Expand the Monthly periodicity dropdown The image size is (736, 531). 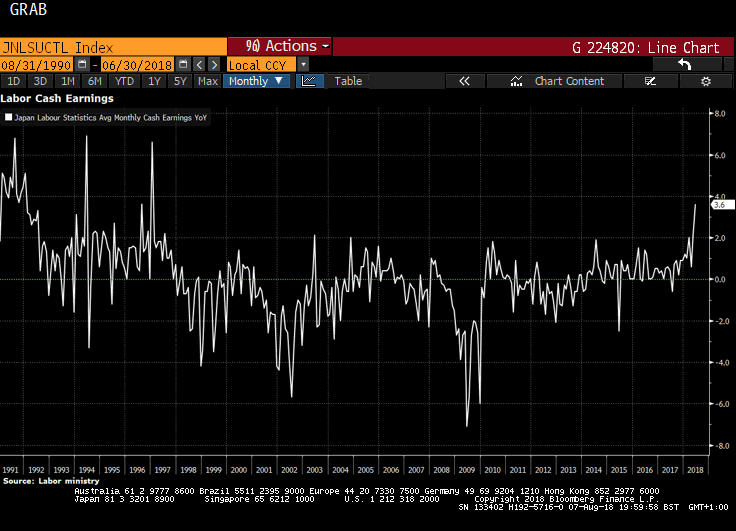coord(256,81)
